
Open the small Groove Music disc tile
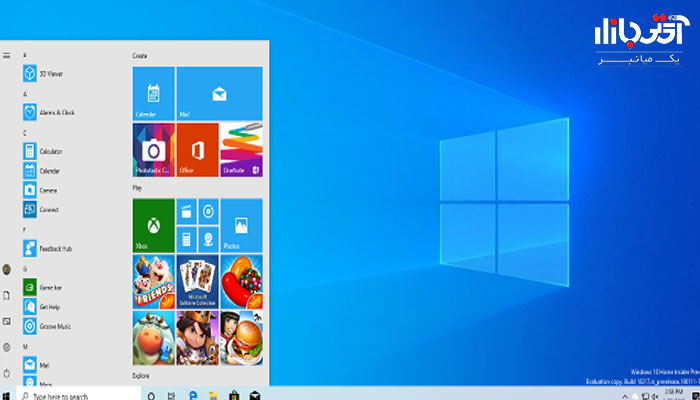[x=208, y=212]
